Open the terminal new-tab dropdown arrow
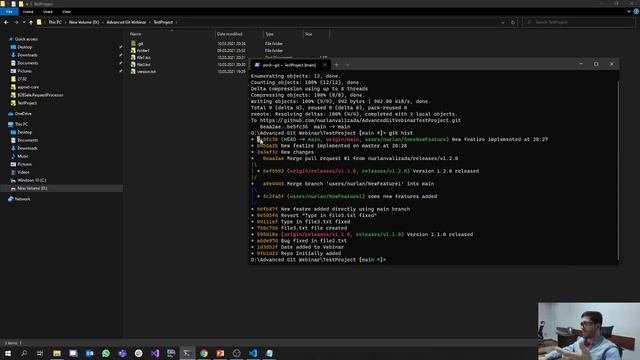The image size is (640, 360). 347,64
